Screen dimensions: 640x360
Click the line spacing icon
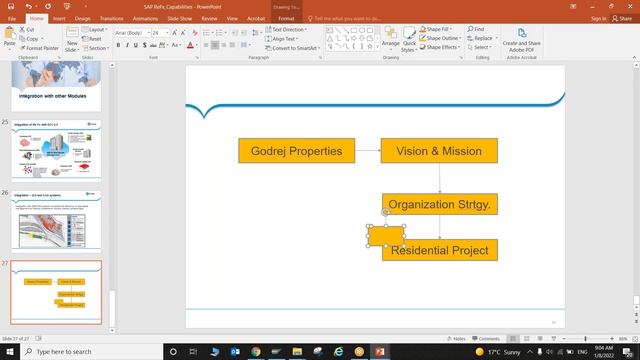tap(256, 33)
